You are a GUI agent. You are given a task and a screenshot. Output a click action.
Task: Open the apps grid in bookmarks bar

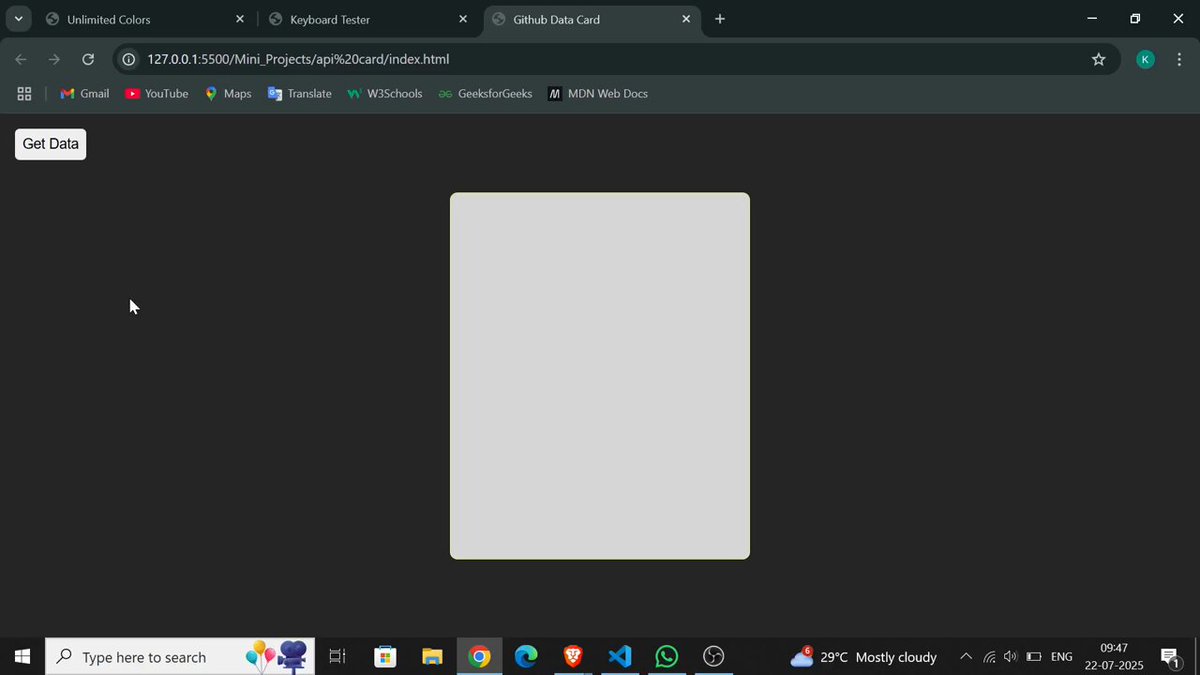pos(25,93)
